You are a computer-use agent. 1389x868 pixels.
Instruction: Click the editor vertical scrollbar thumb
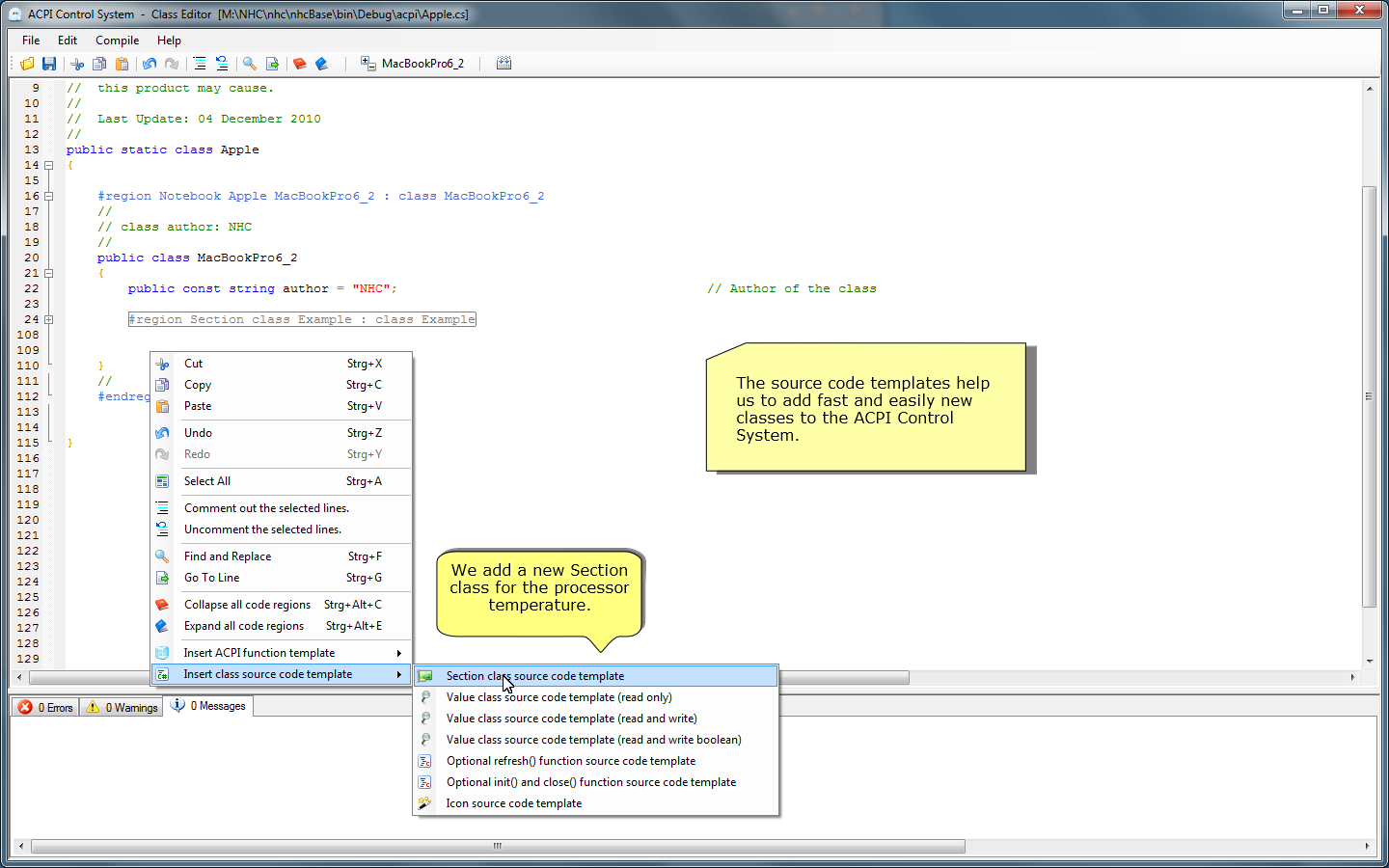tap(1369, 395)
